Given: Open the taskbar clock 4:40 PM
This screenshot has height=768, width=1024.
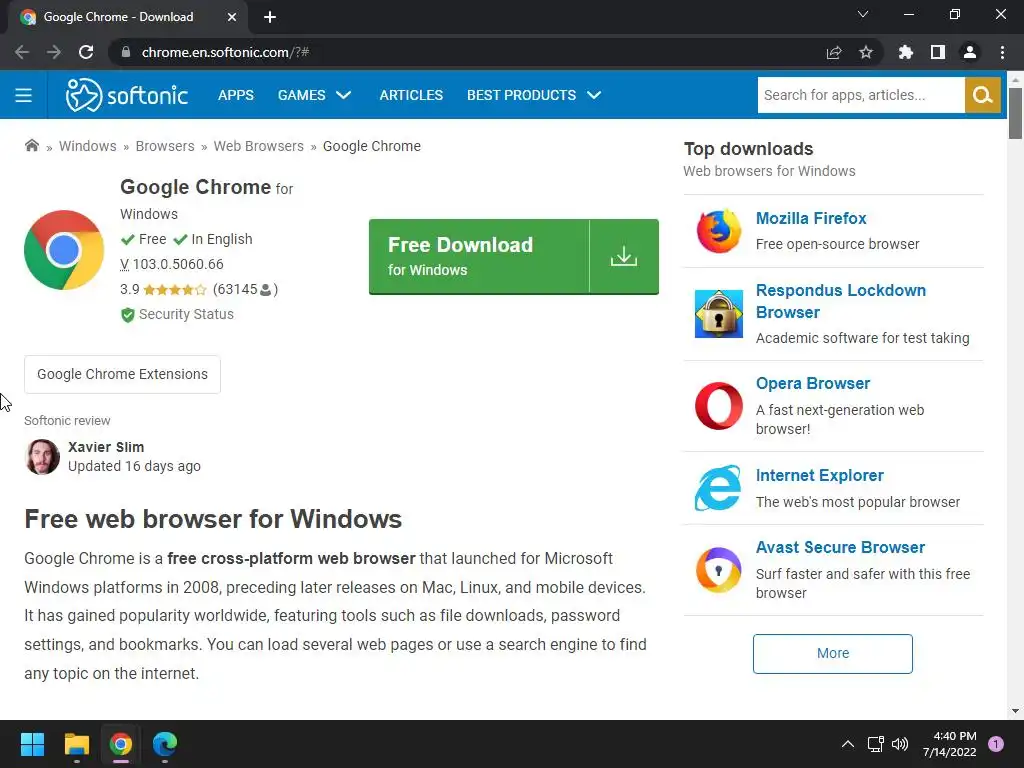Looking at the screenshot, I should click(950, 744).
